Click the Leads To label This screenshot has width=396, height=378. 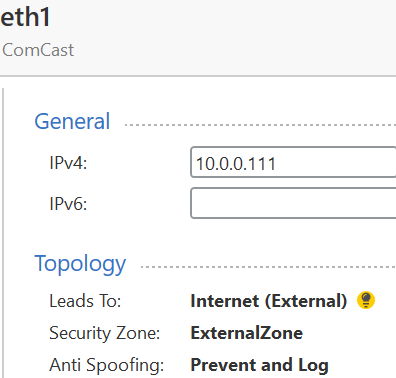(85, 301)
